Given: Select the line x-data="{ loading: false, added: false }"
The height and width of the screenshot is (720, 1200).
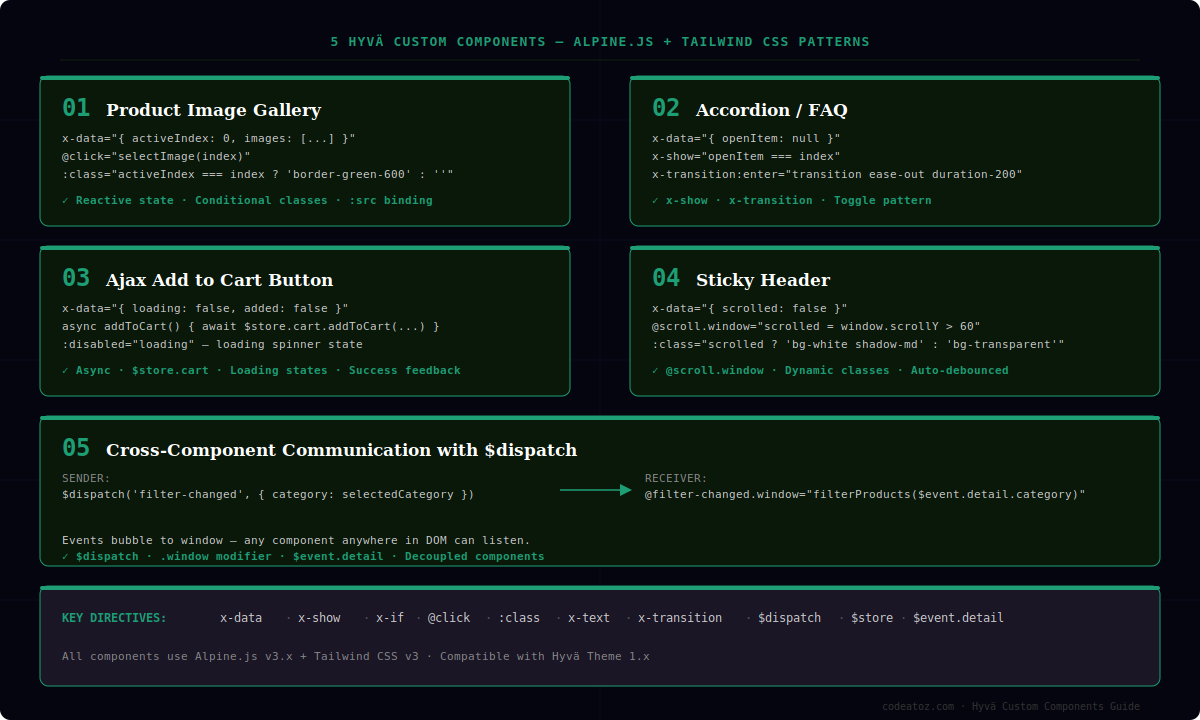Looking at the screenshot, I should pyautogui.click(x=205, y=308).
